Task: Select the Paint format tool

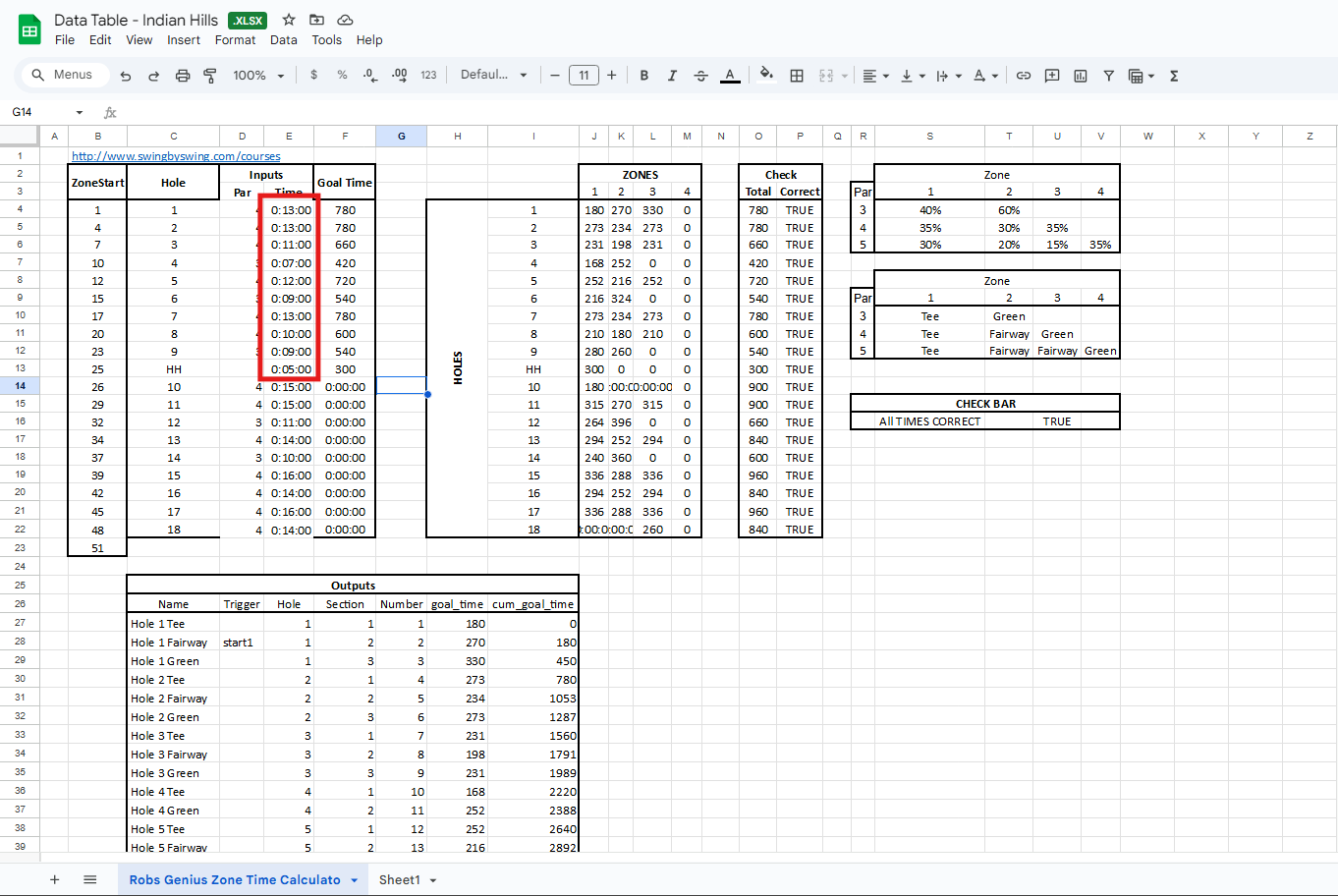Action: [210, 76]
